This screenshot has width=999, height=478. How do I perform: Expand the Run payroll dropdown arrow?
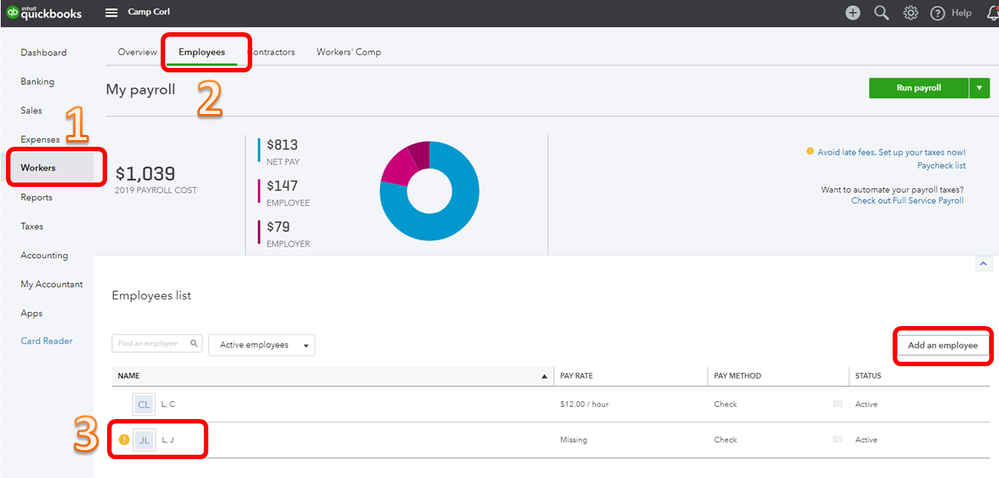coord(979,88)
